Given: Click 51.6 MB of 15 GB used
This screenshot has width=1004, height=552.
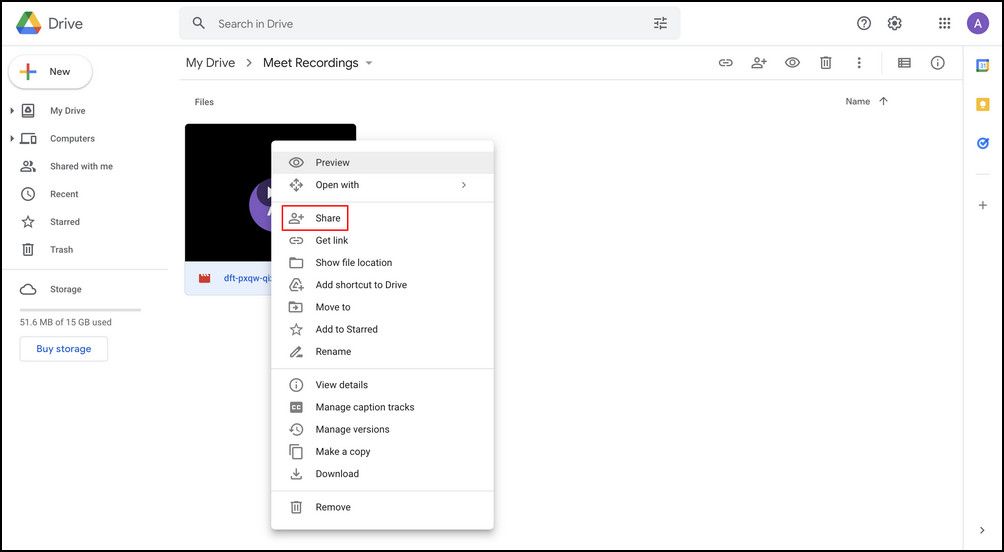Looking at the screenshot, I should tap(65, 322).
